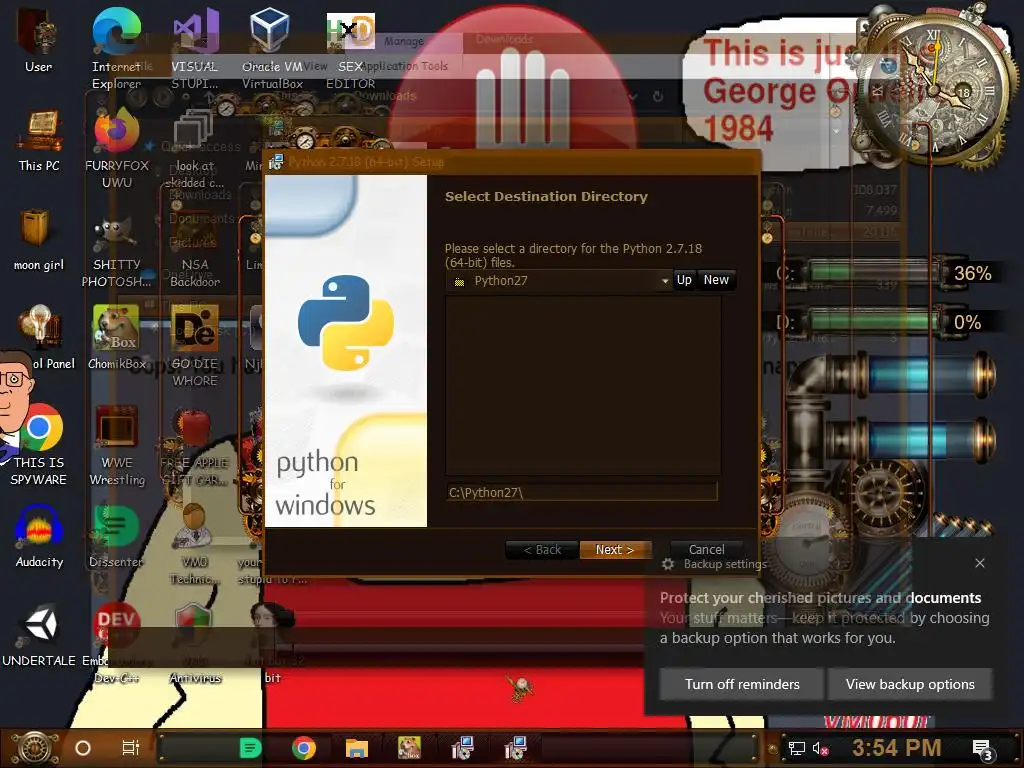The image size is (1024, 768).
Task: Open the Action Center notifications icon
Action: (x=983, y=750)
